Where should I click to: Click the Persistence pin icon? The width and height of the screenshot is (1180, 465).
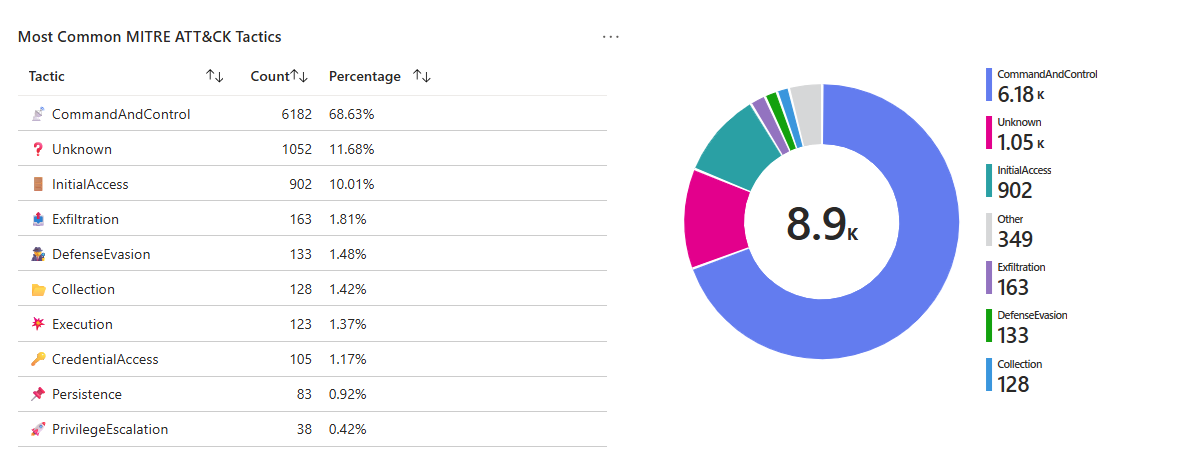(x=38, y=394)
